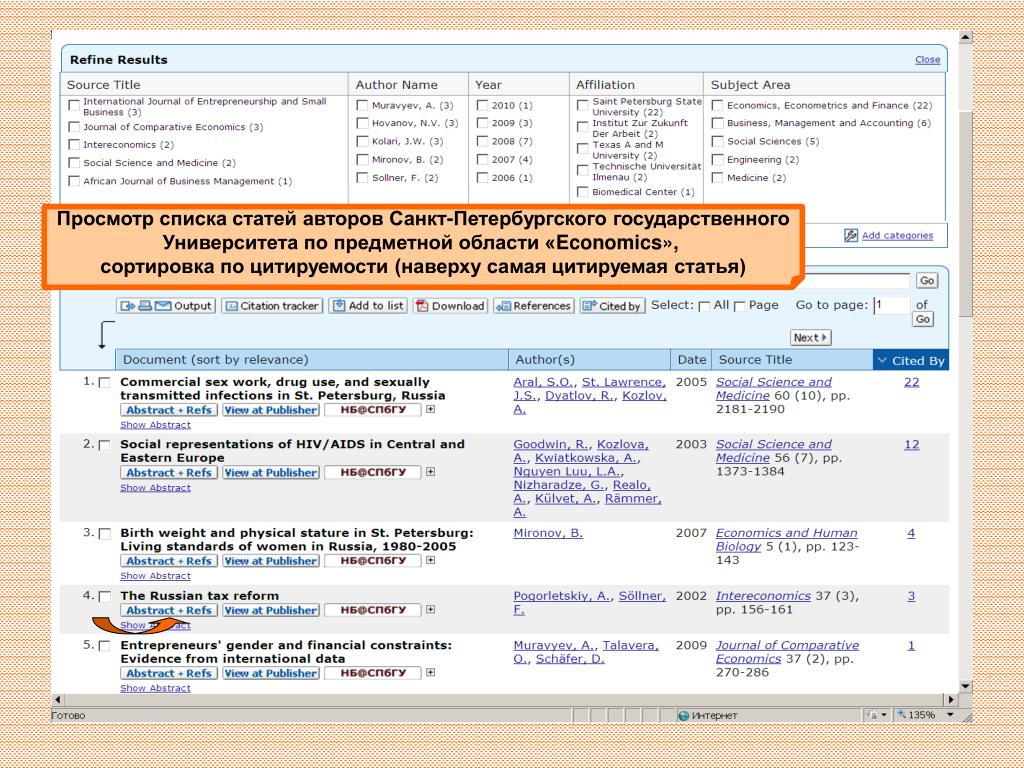This screenshot has width=1024, height=768.
Task: Sort results by Cited By column
Action: point(911,360)
